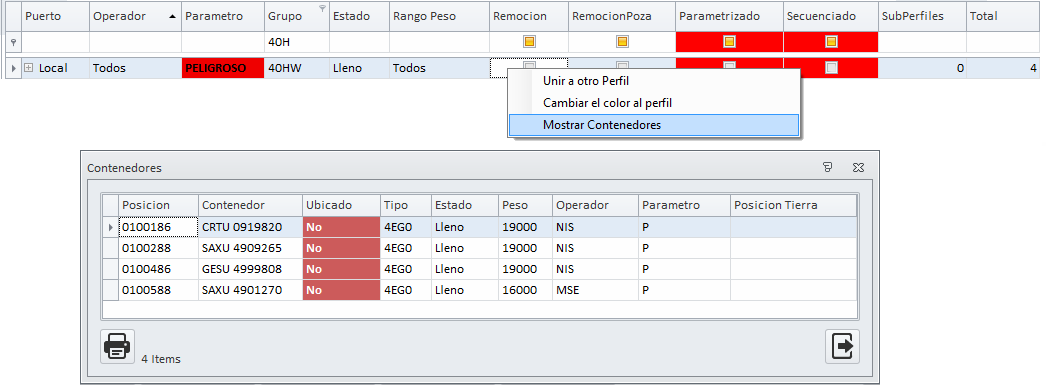Select position cell 0100486
This screenshot has height=390, width=1046.
(x=158, y=269)
